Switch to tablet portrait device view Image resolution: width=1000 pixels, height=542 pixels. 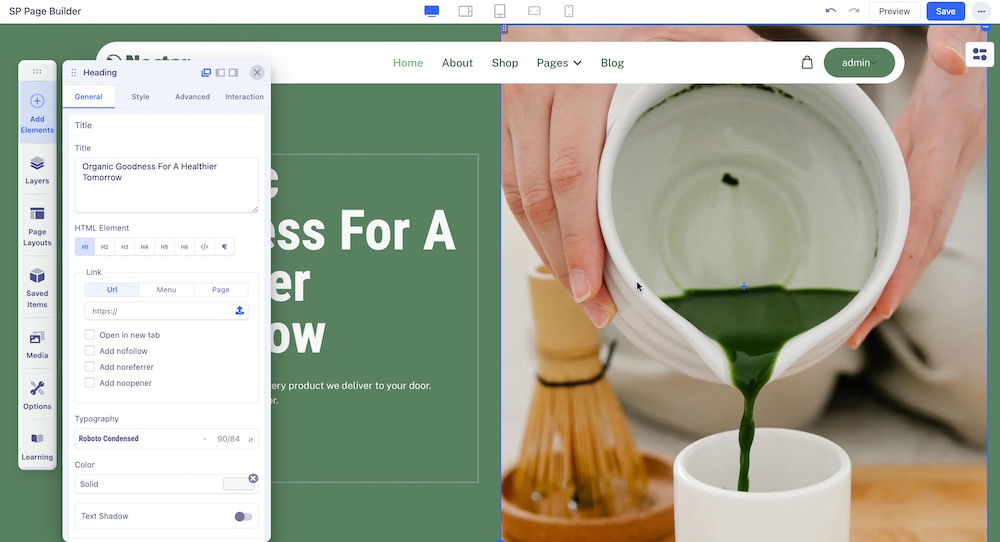click(x=500, y=11)
